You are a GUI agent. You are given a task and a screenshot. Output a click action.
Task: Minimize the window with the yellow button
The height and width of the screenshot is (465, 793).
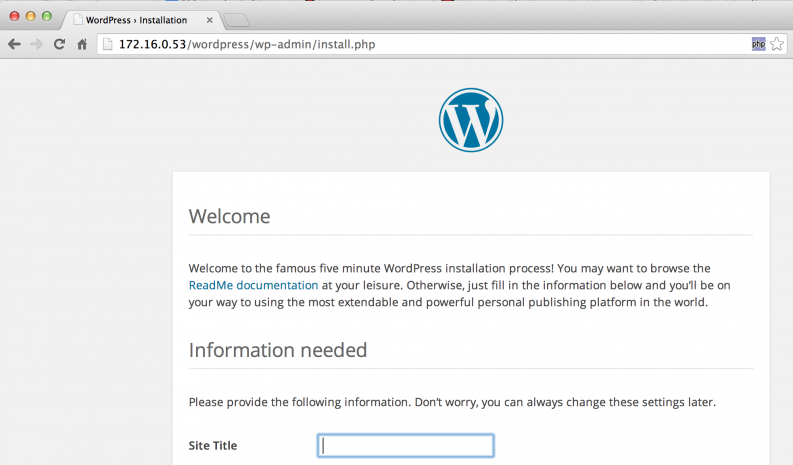pos(31,16)
